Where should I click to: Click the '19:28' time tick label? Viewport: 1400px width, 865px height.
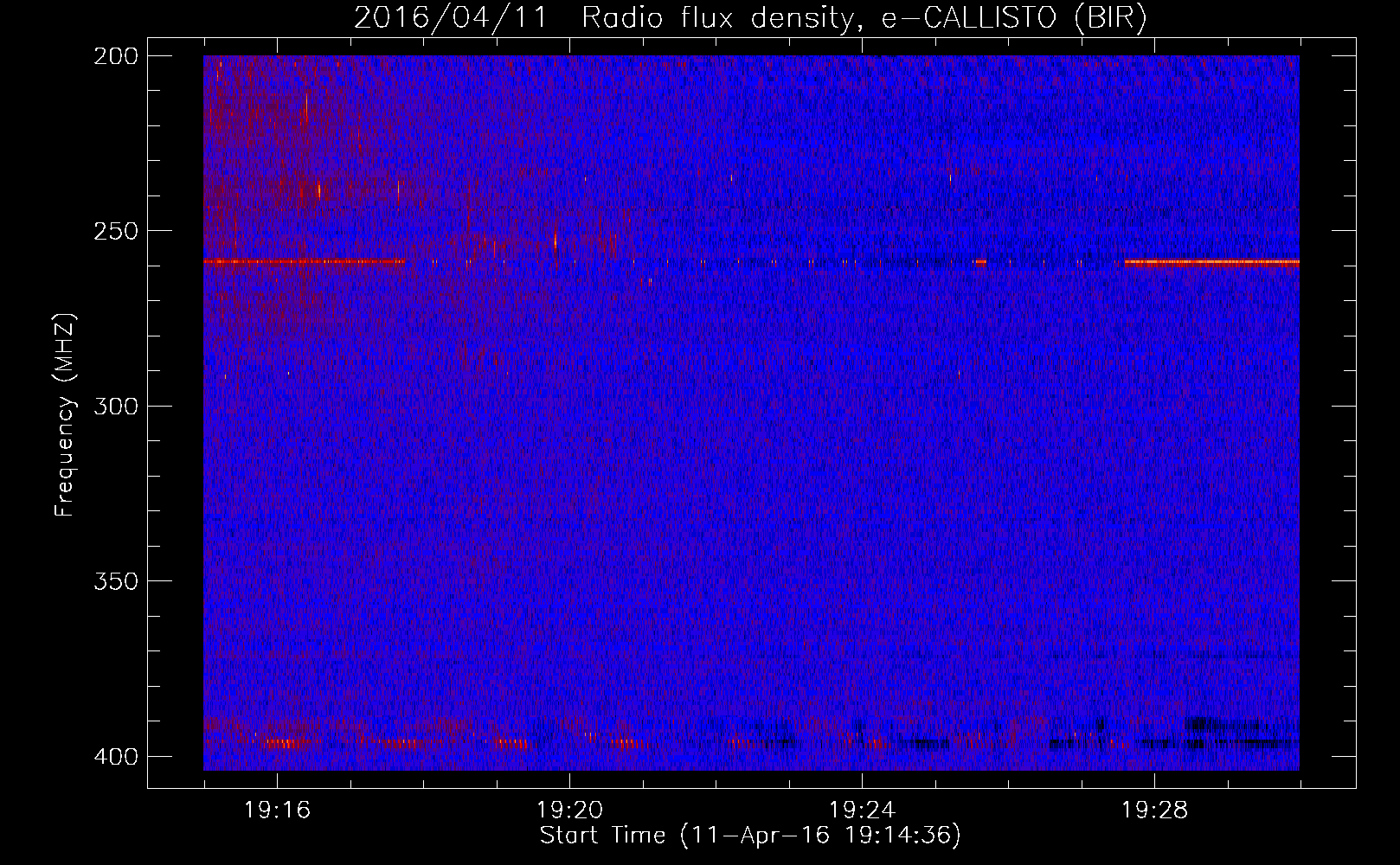(x=1154, y=811)
